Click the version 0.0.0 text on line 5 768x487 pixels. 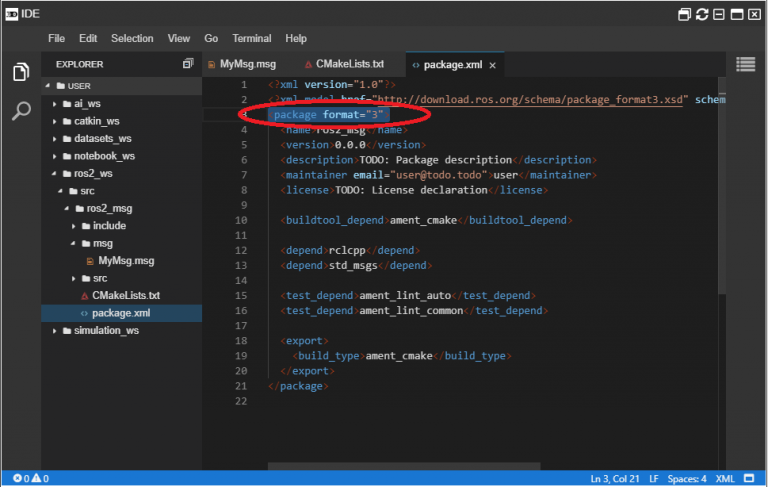pyautogui.click(x=350, y=145)
